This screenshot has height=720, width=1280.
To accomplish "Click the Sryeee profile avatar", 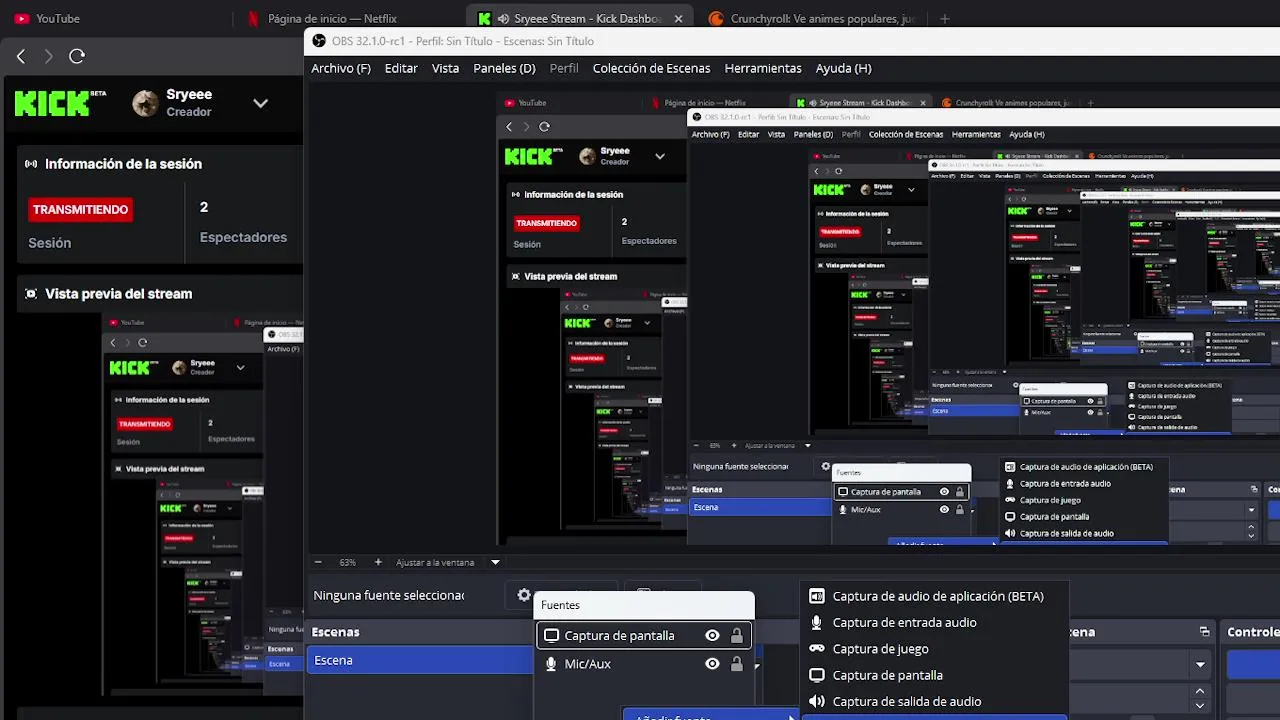I will point(146,103).
